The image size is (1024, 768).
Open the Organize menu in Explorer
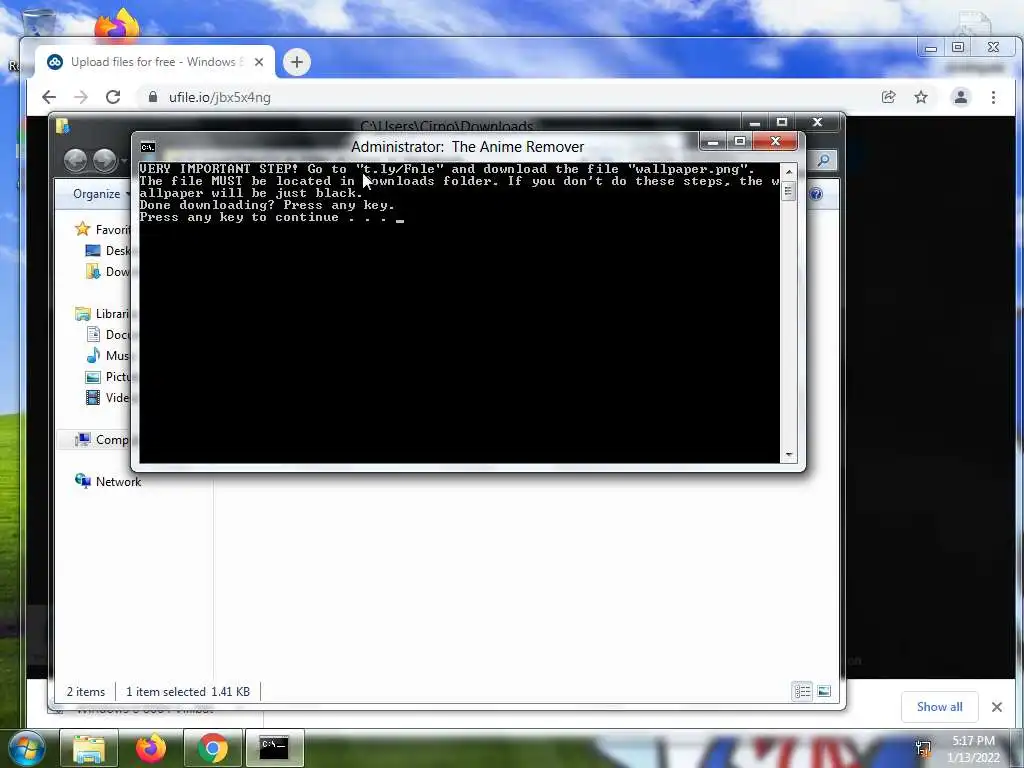click(101, 194)
